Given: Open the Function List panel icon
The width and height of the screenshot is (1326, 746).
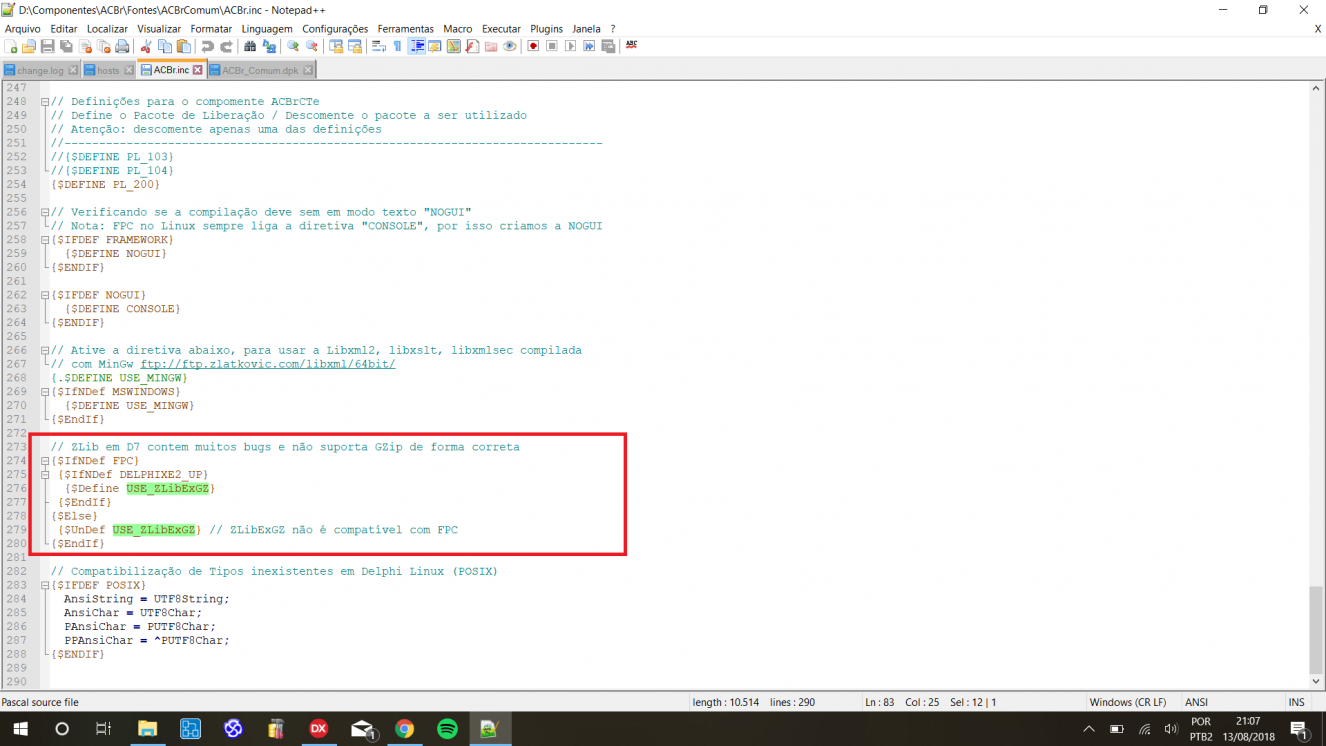Looking at the screenshot, I should click(x=472, y=46).
